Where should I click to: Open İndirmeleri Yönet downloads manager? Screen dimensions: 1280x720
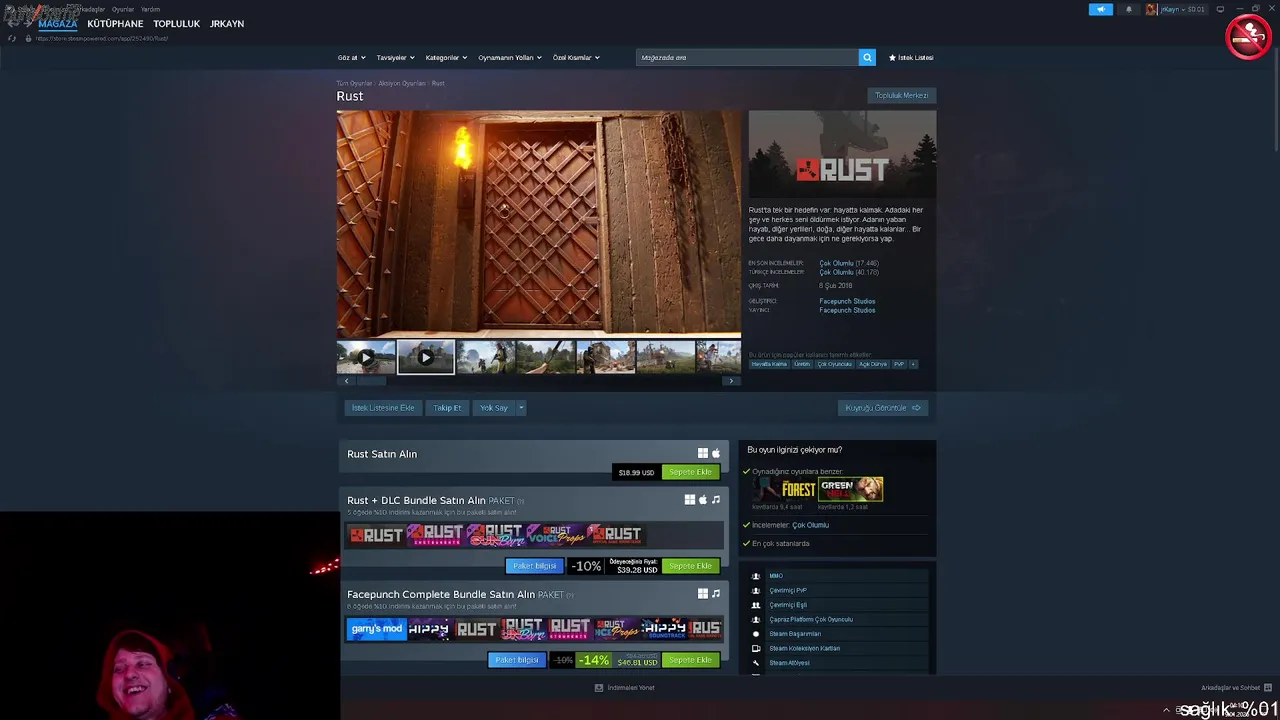click(625, 688)
